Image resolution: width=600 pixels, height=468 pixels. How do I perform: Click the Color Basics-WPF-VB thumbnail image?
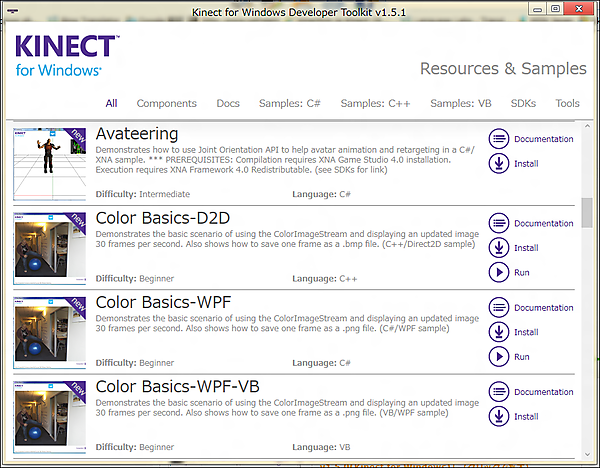pos(50,417)
